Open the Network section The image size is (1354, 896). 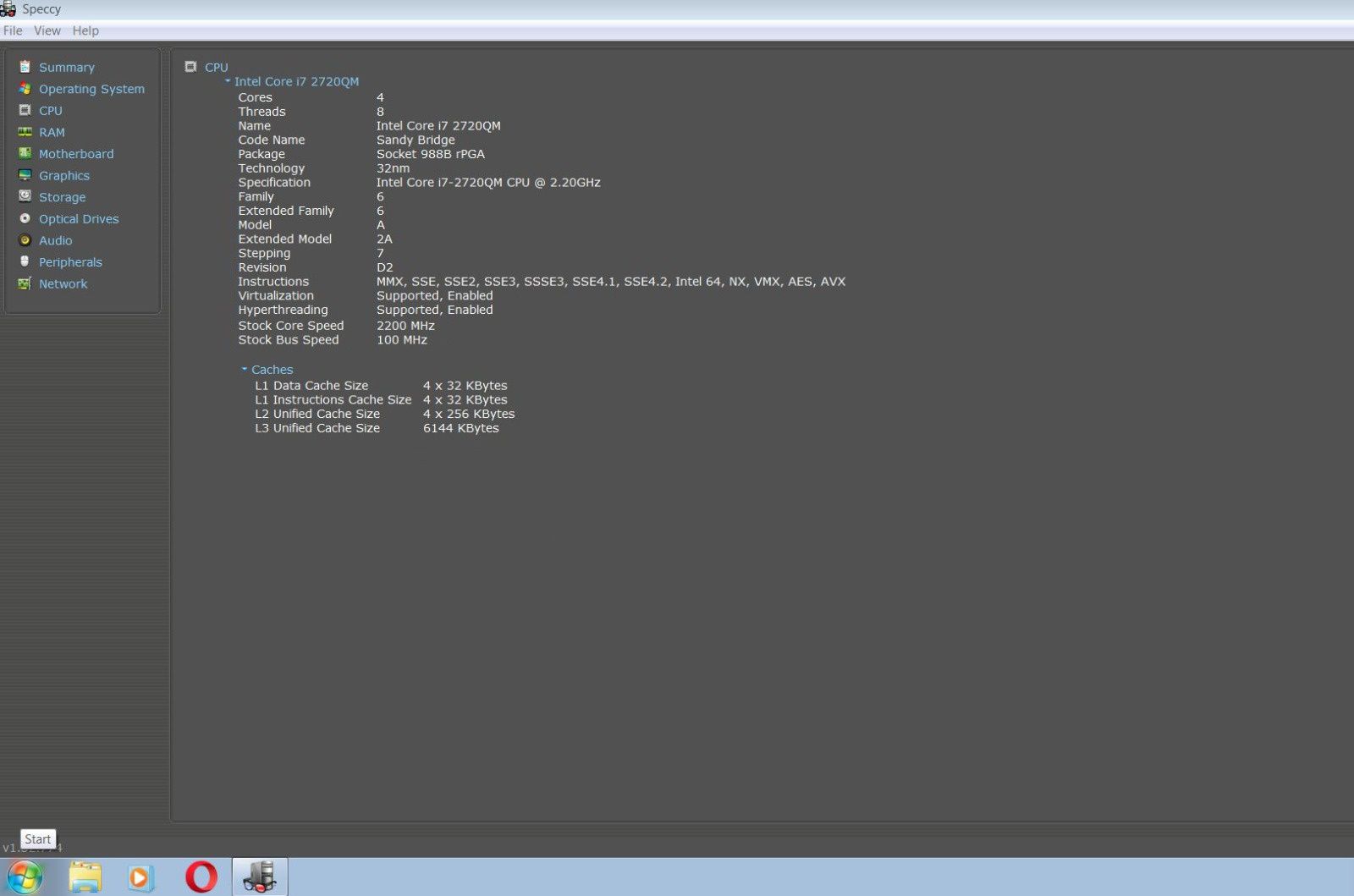(x=63, y=284)
